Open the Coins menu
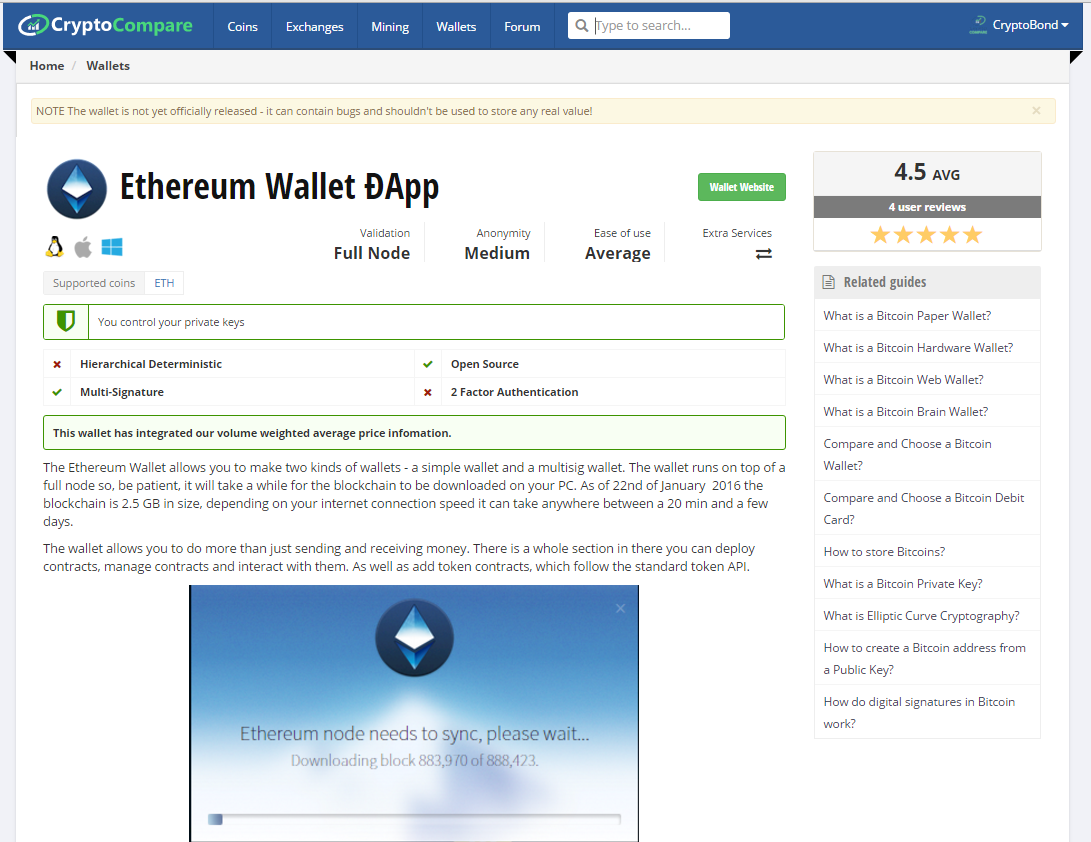The image size is (1091, 842). coord(242,26)
